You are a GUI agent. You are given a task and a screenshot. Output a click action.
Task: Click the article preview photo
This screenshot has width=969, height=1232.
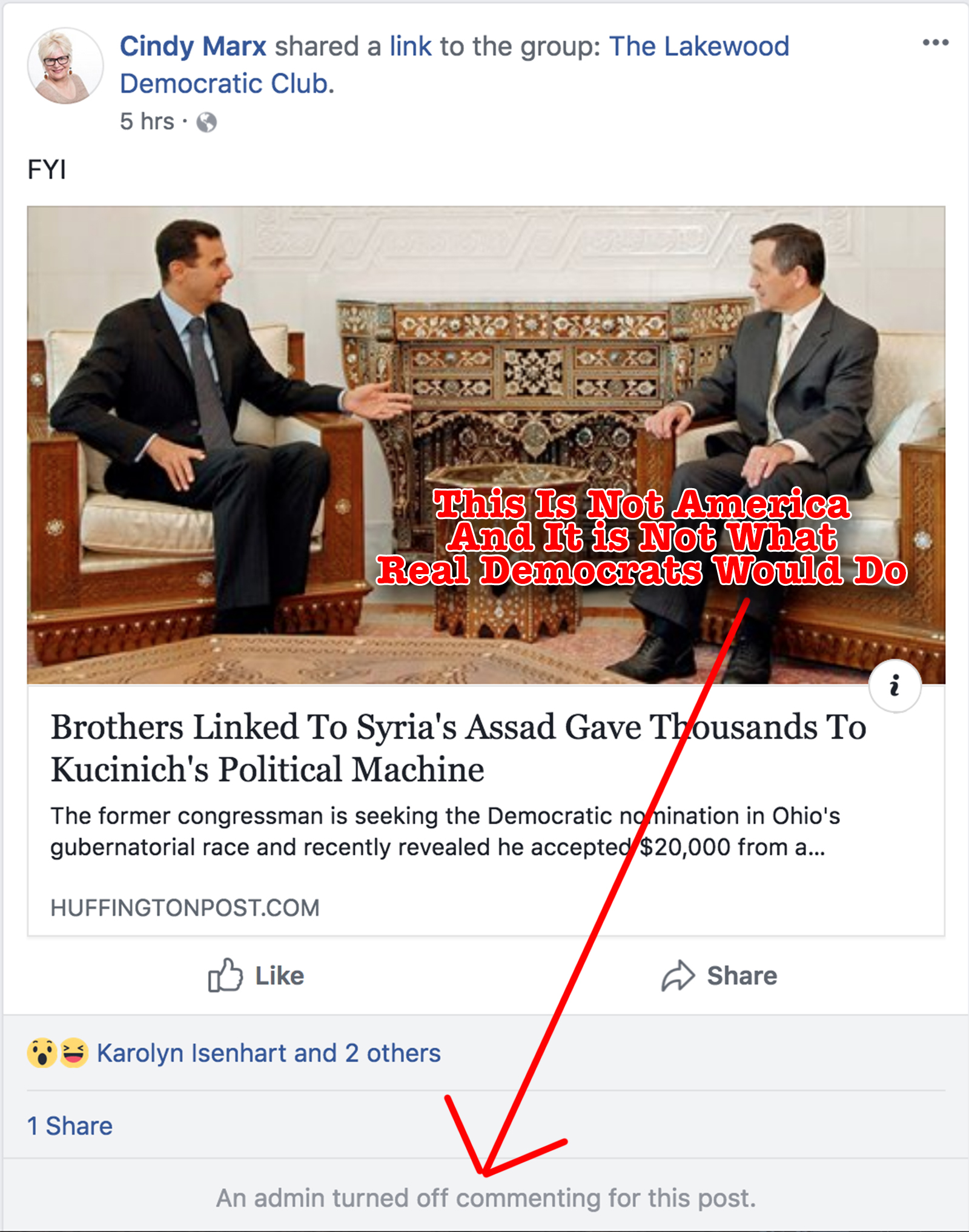pos(486,445)
